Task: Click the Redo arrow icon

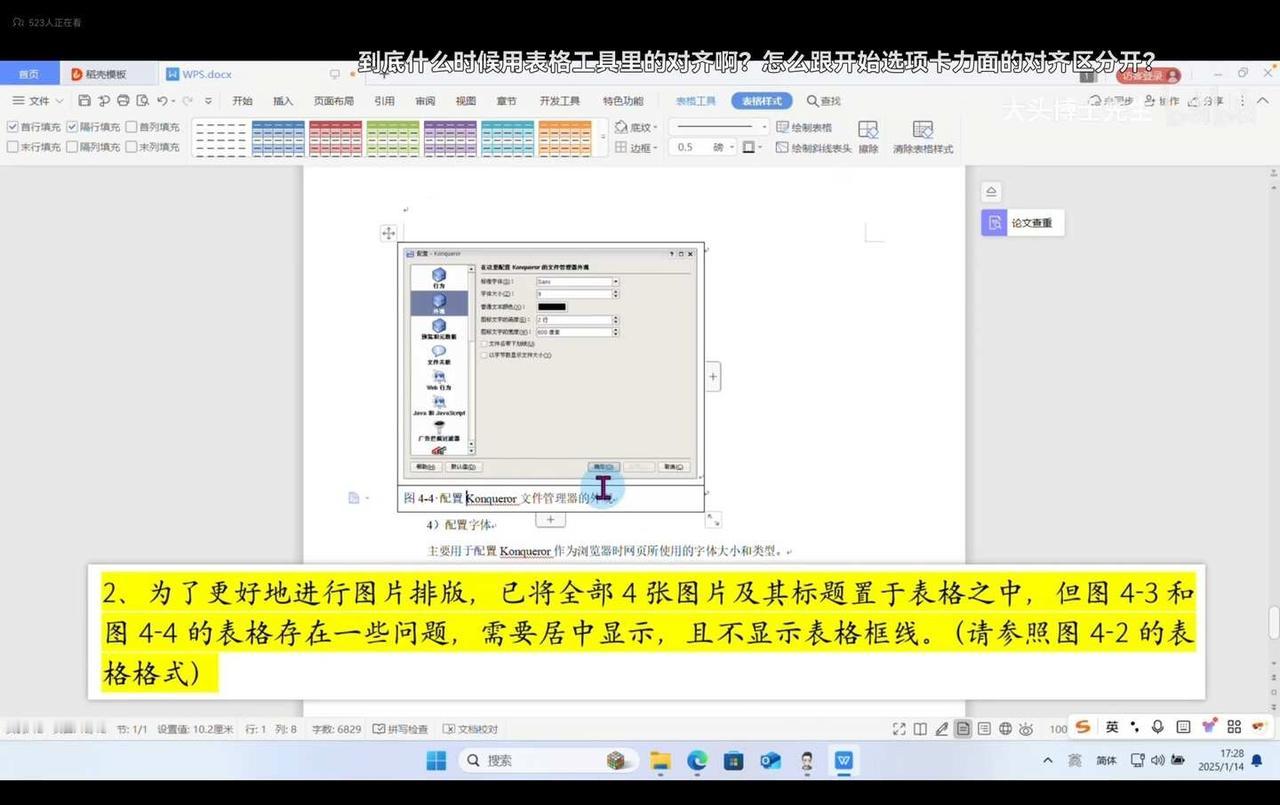Action: point(187,101)
